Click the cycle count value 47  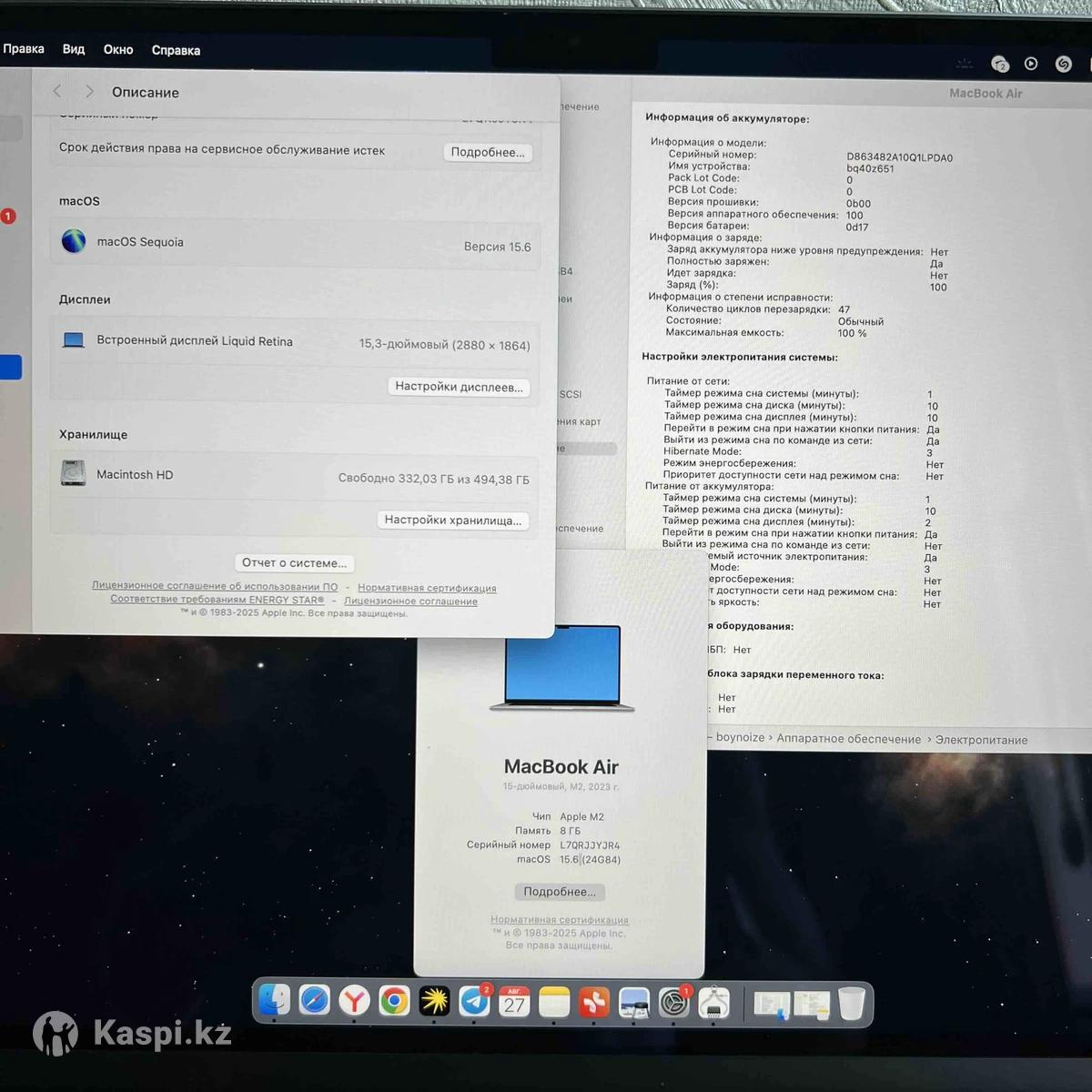tap(844, 309)
